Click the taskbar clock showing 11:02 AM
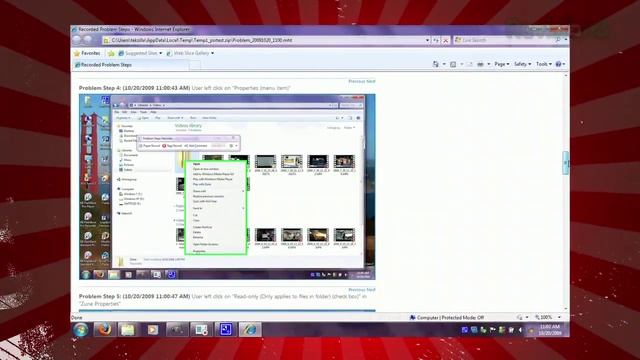Image resolution: width=640 pixels, height=360 pixels. 549,330
